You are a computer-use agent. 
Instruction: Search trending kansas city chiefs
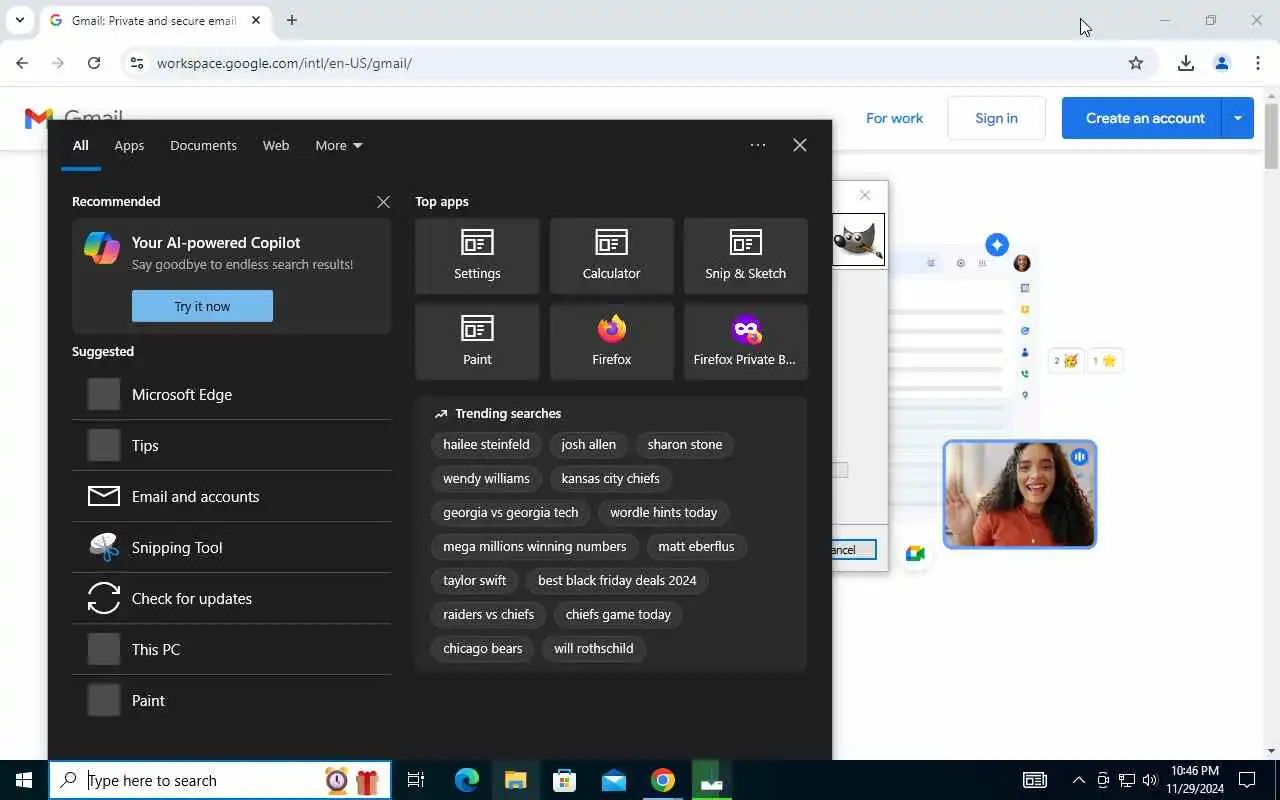tap(610, 478)
